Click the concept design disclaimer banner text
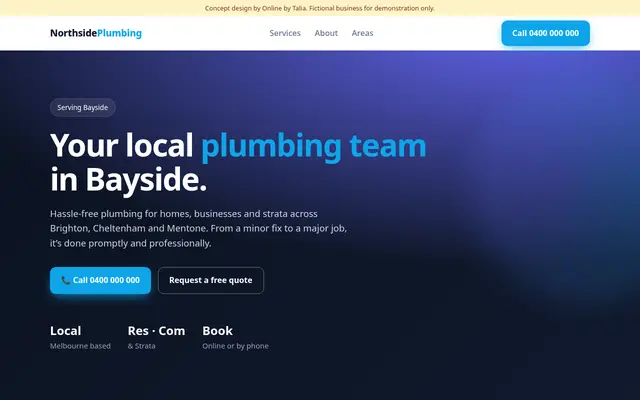This screenshot has width=640, height=400. 320,8
